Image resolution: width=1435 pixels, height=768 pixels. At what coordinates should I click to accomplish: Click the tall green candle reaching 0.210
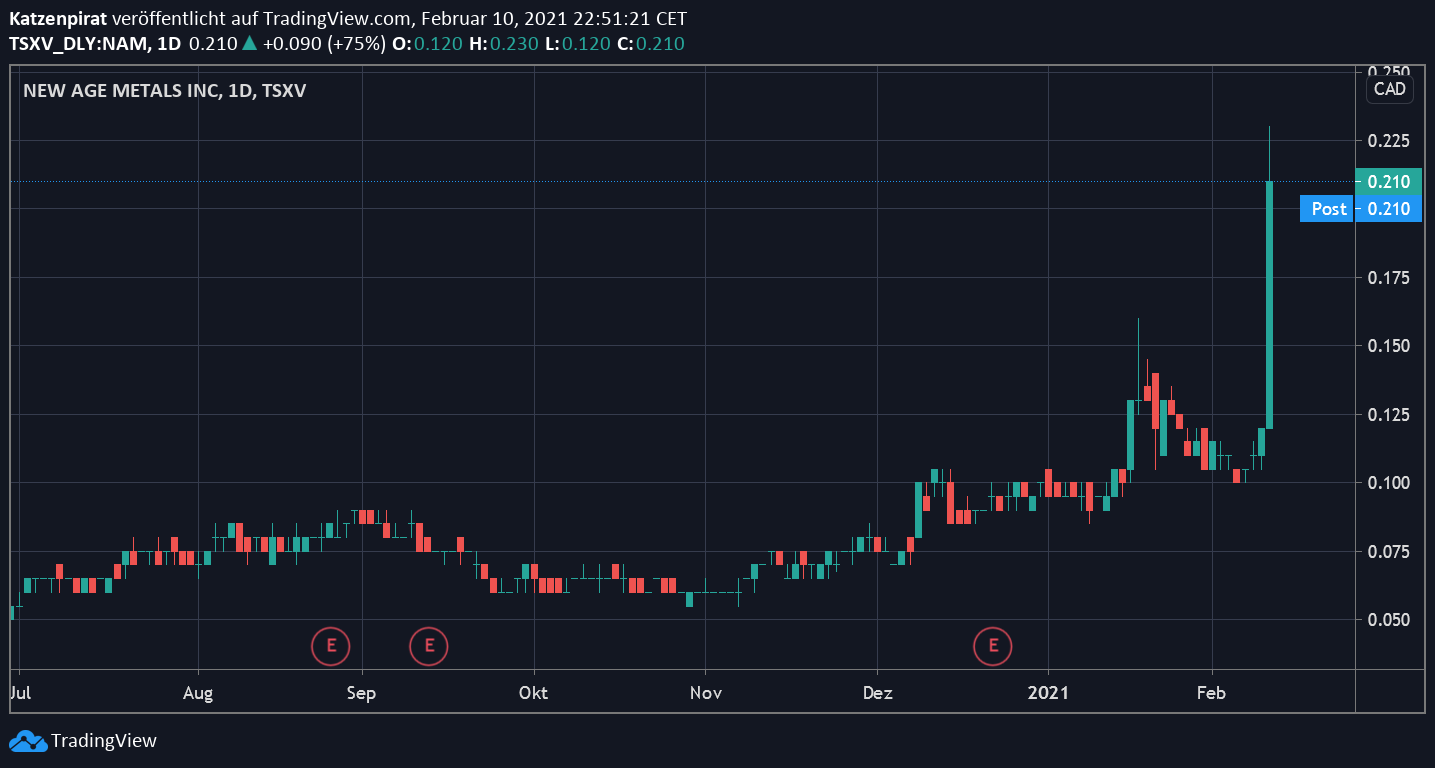tap(1269, 305)
